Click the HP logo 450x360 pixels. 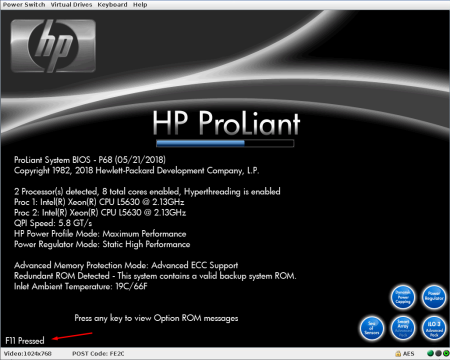click(x=53, y=46)
